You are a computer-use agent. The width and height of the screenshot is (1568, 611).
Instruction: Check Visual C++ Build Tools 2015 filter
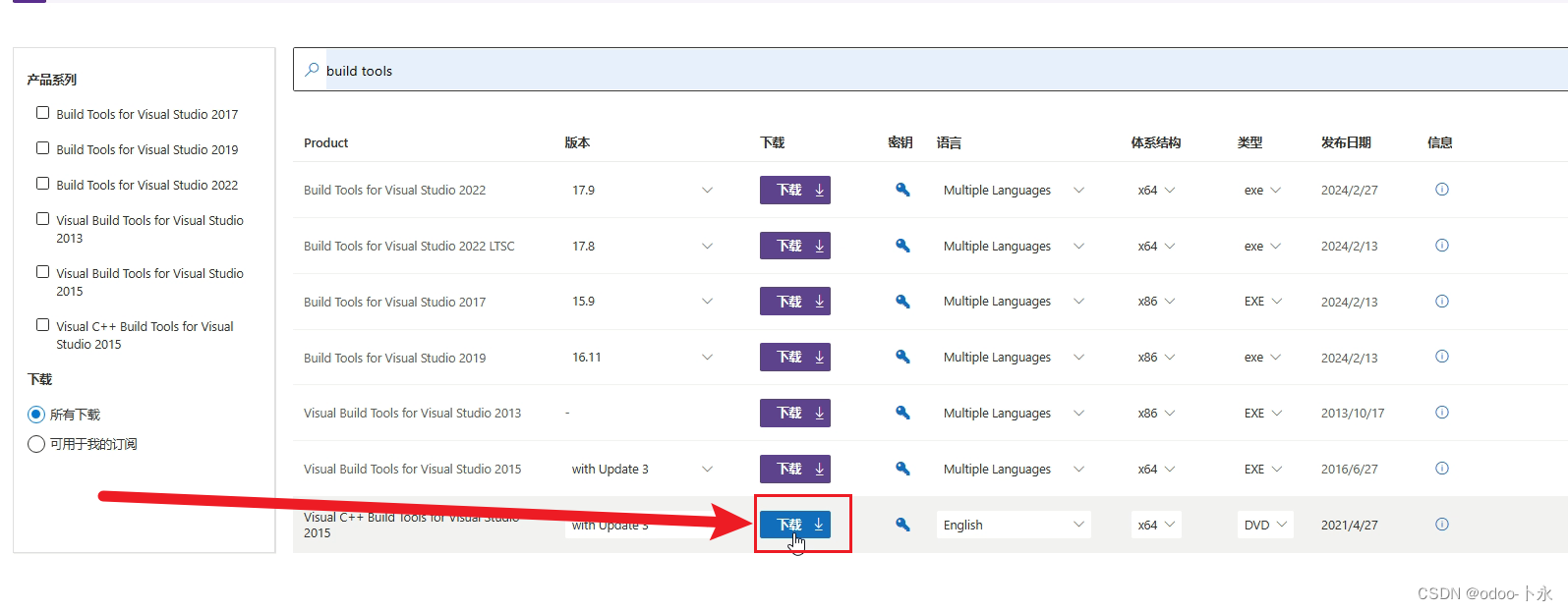(x=42, y=325)
